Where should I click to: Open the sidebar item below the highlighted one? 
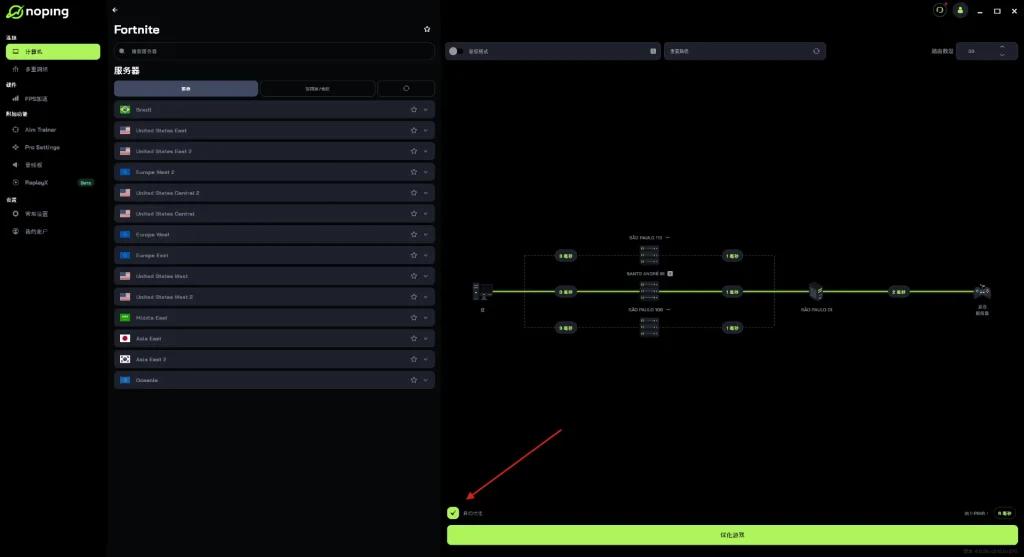point(53,69)
